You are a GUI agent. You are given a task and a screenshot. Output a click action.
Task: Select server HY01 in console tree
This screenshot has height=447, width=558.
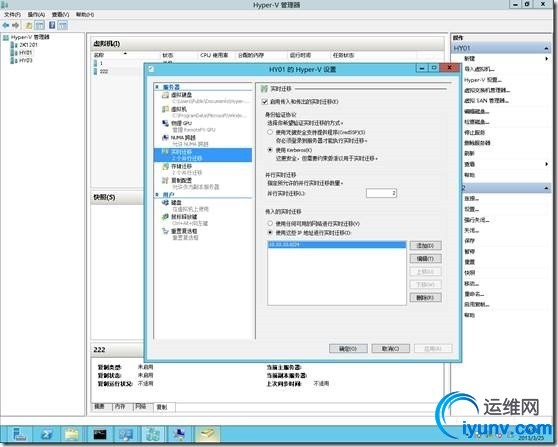22,53
